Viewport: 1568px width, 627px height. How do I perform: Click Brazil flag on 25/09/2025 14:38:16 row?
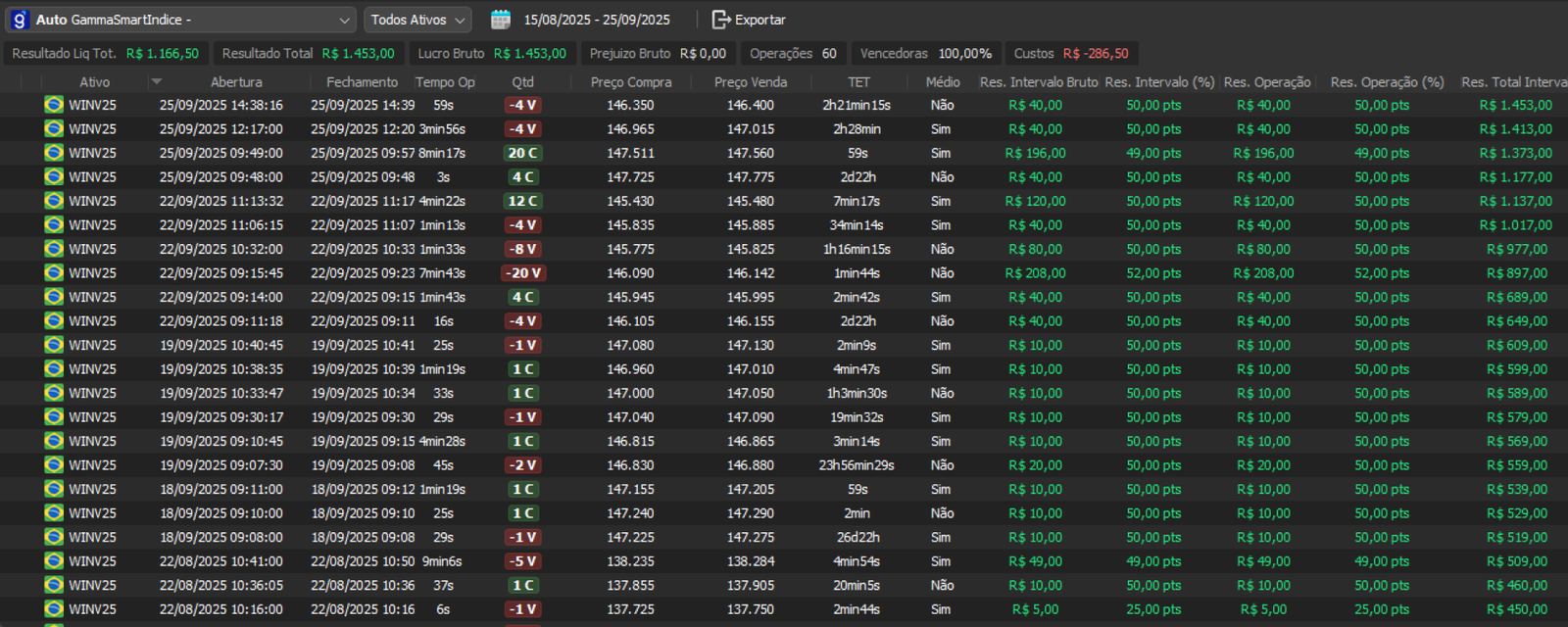(x=54, y=105)
